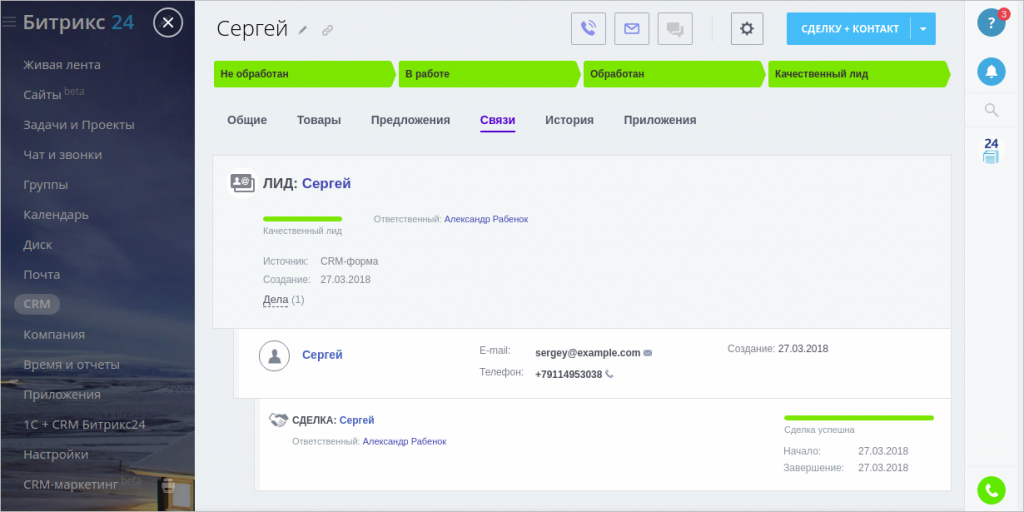
Task: Click creation date 27.03.2018 in lead section
Action: pyautogui.click(x=345, y=280)
